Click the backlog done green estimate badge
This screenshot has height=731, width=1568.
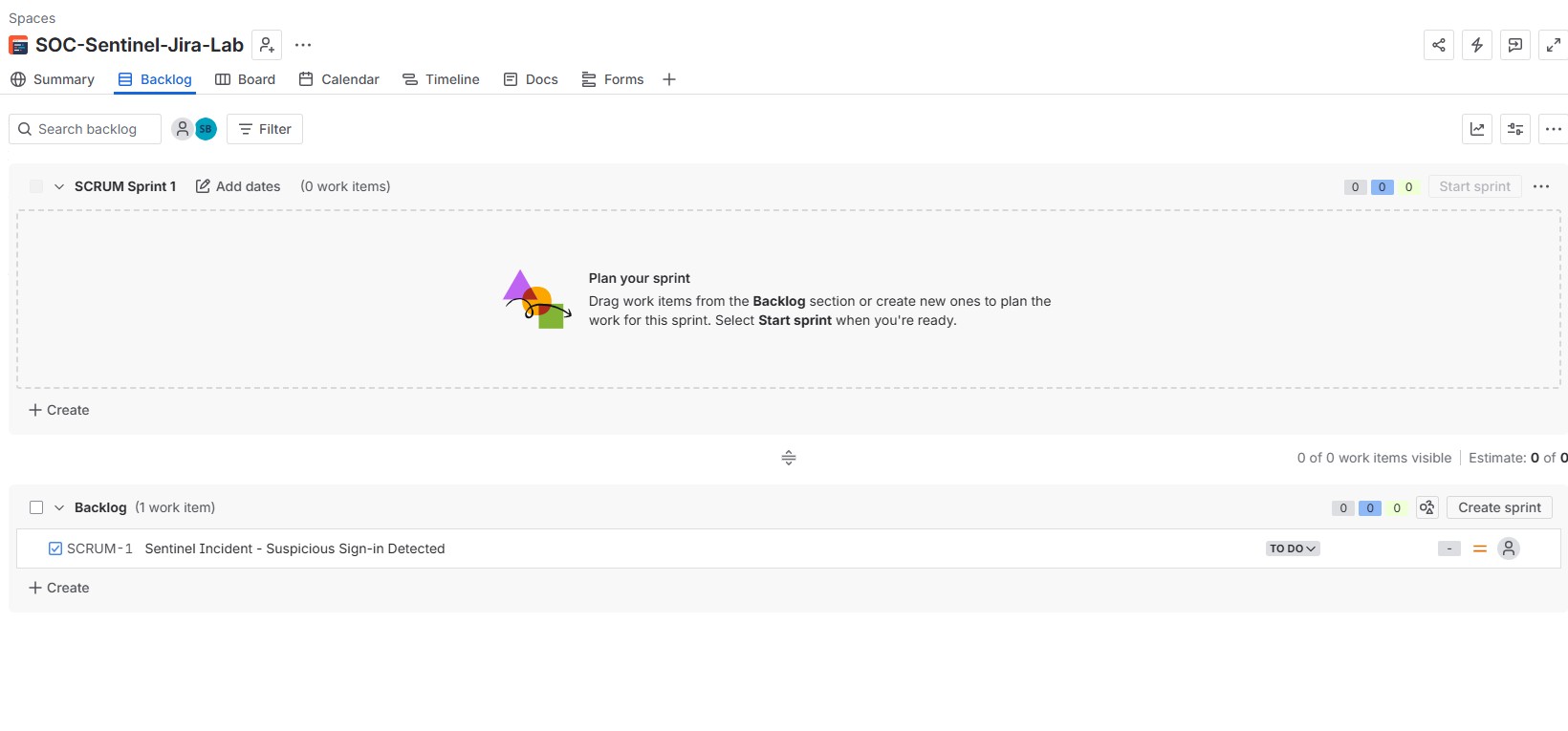click(x=1397, y=508)
